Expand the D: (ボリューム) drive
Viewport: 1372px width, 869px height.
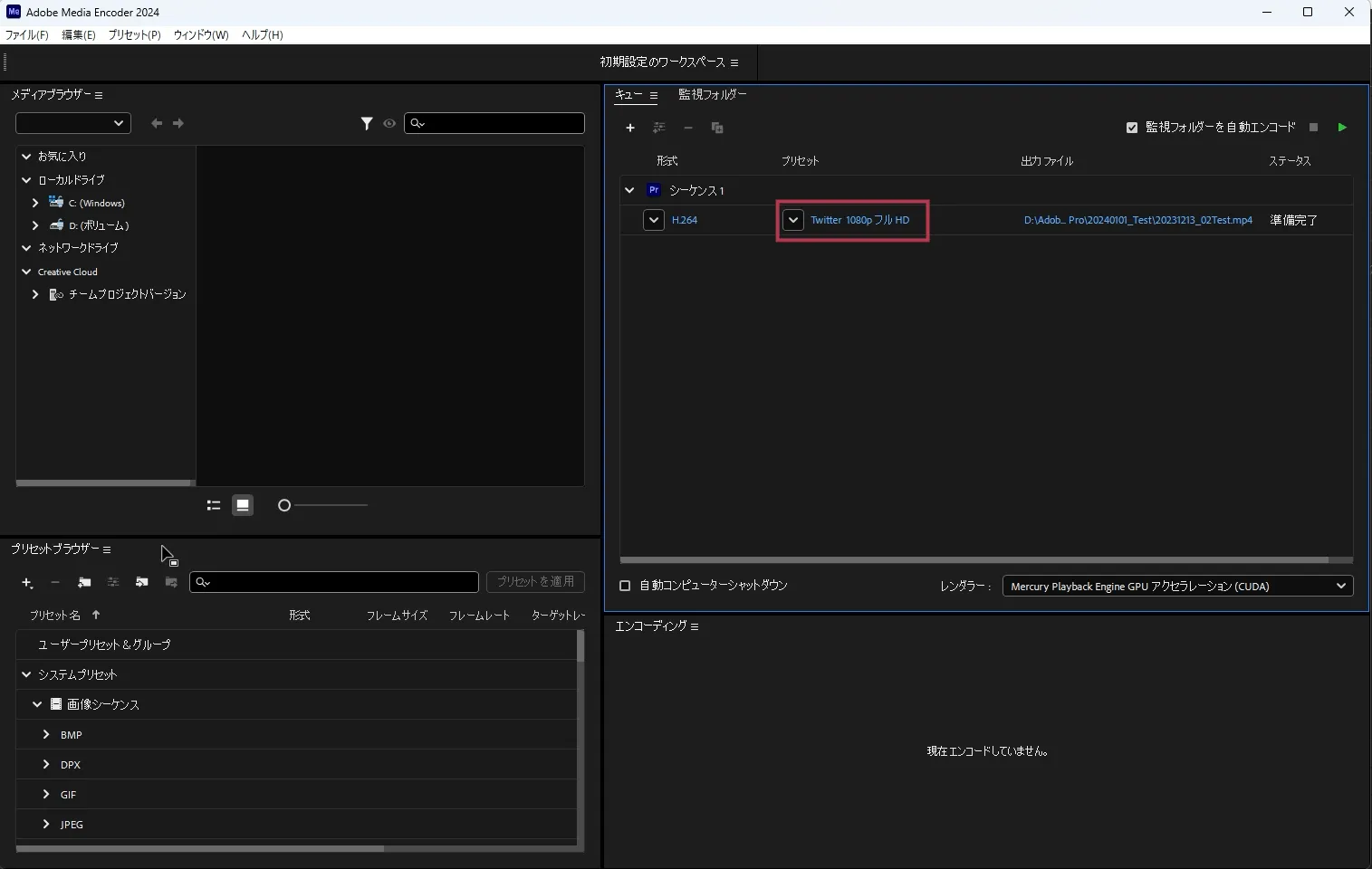coord(35,225)
